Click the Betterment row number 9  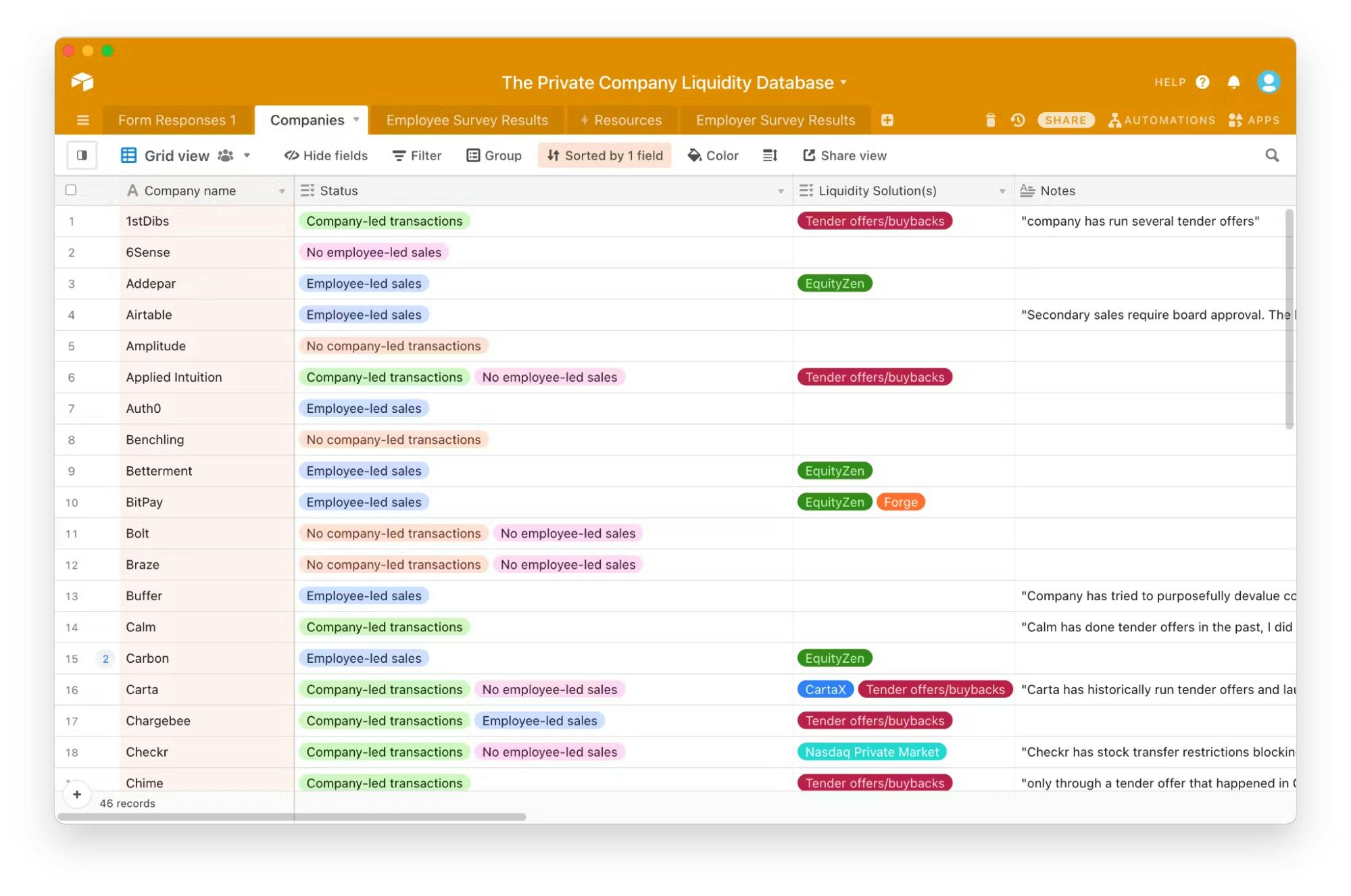(x=71, y=471)
